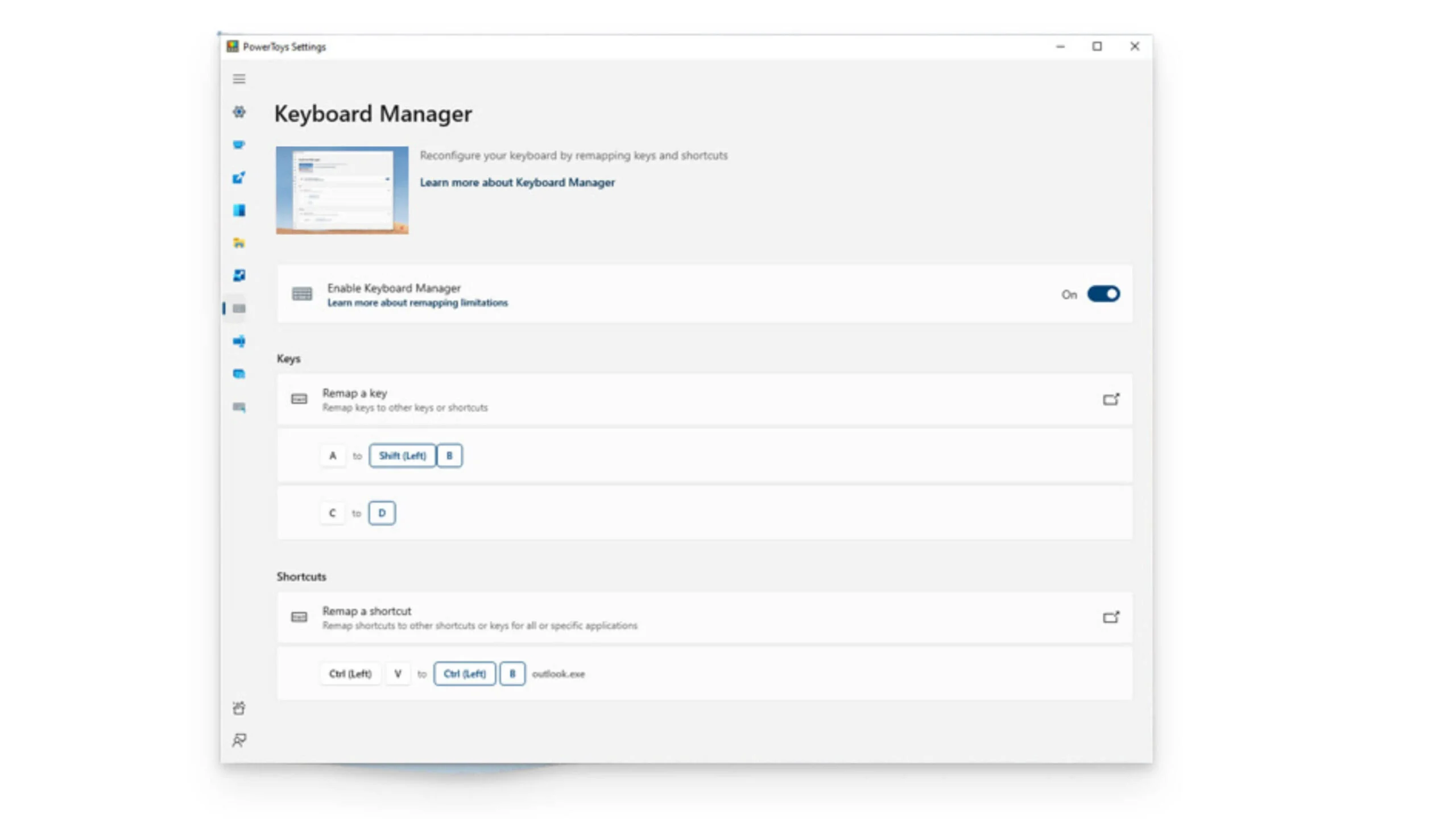
Task: Turn off Enable Keyboard Manager toggle
Action: [1103, 294]
